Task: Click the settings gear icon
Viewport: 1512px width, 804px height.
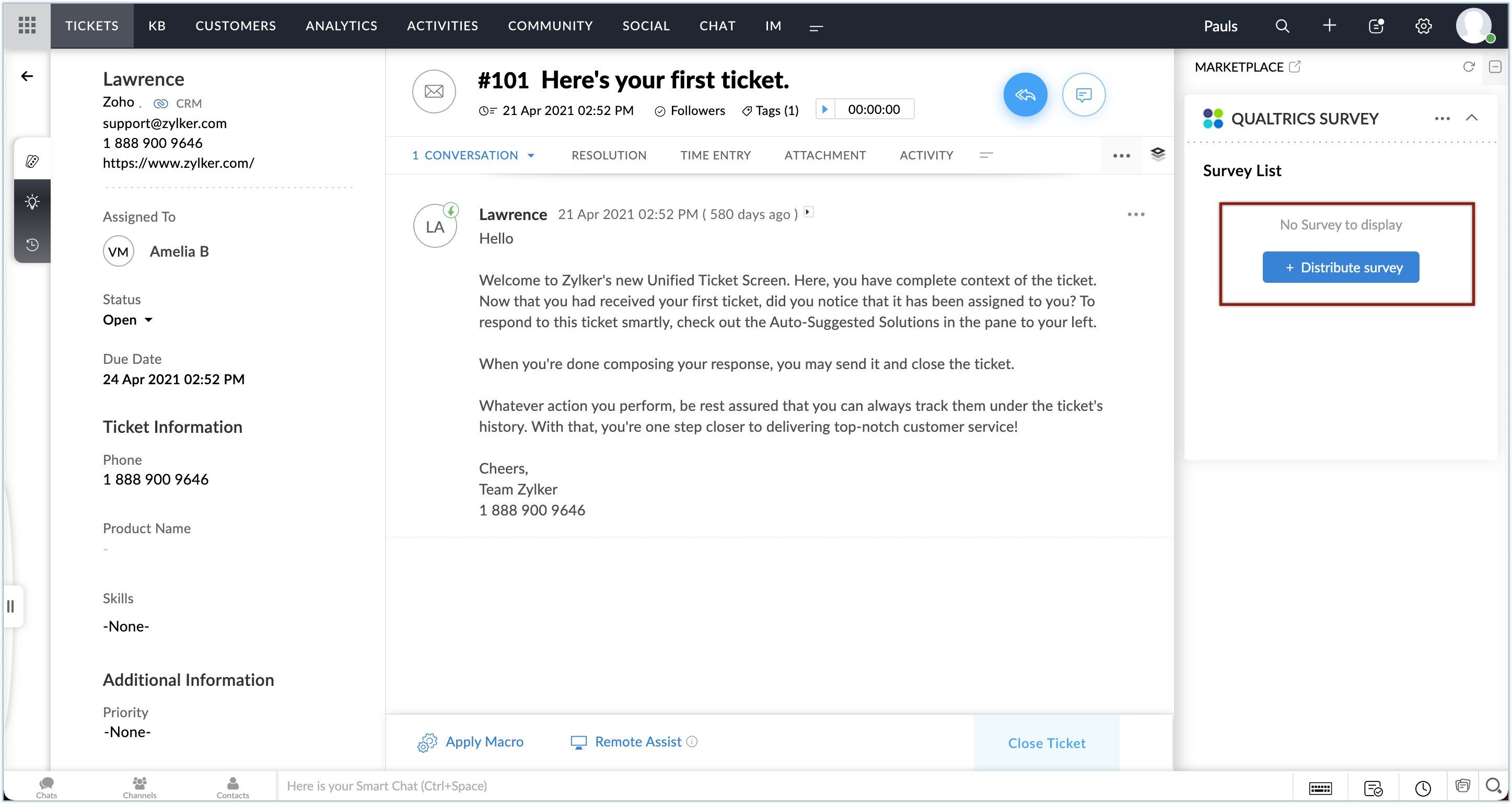Action: click(1423, 26)
